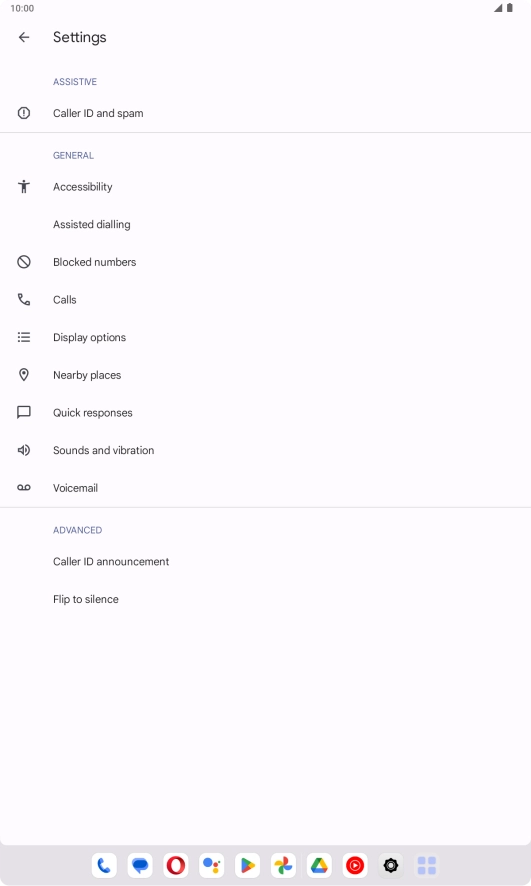
Task: Launch the Phone app from the dock
Action: [x=104, y=865]
